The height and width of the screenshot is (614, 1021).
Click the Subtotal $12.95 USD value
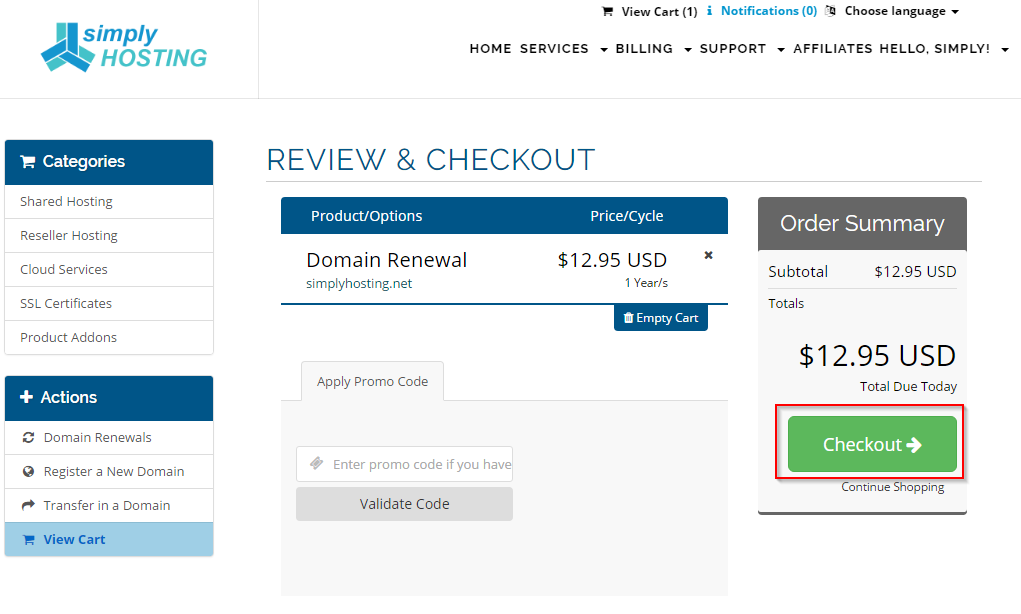[x=915, y=272]
